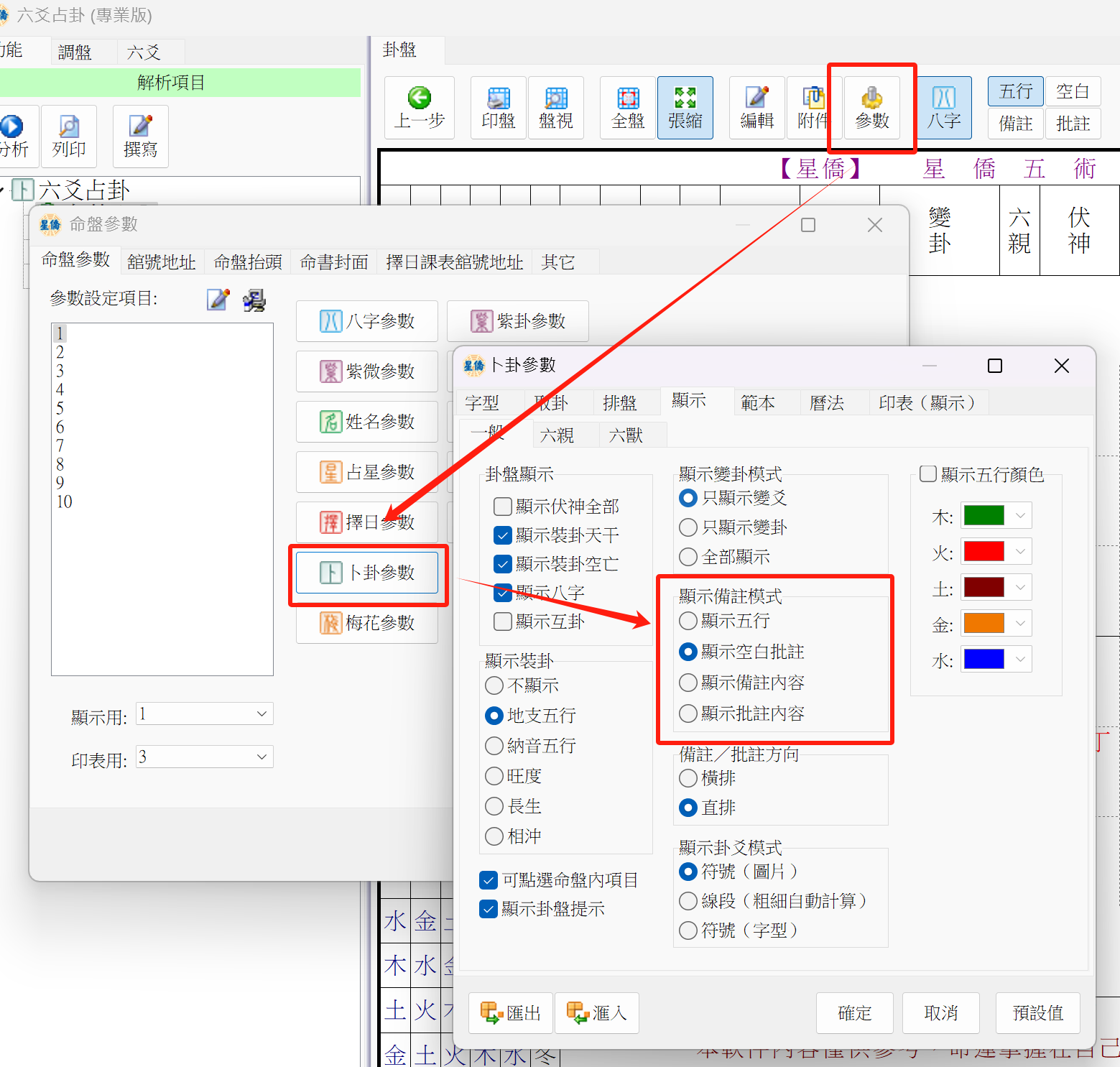Enable 顯示伏神全部 checkbox
This screenshot has width=1120, height=1067.
point(504,507)
